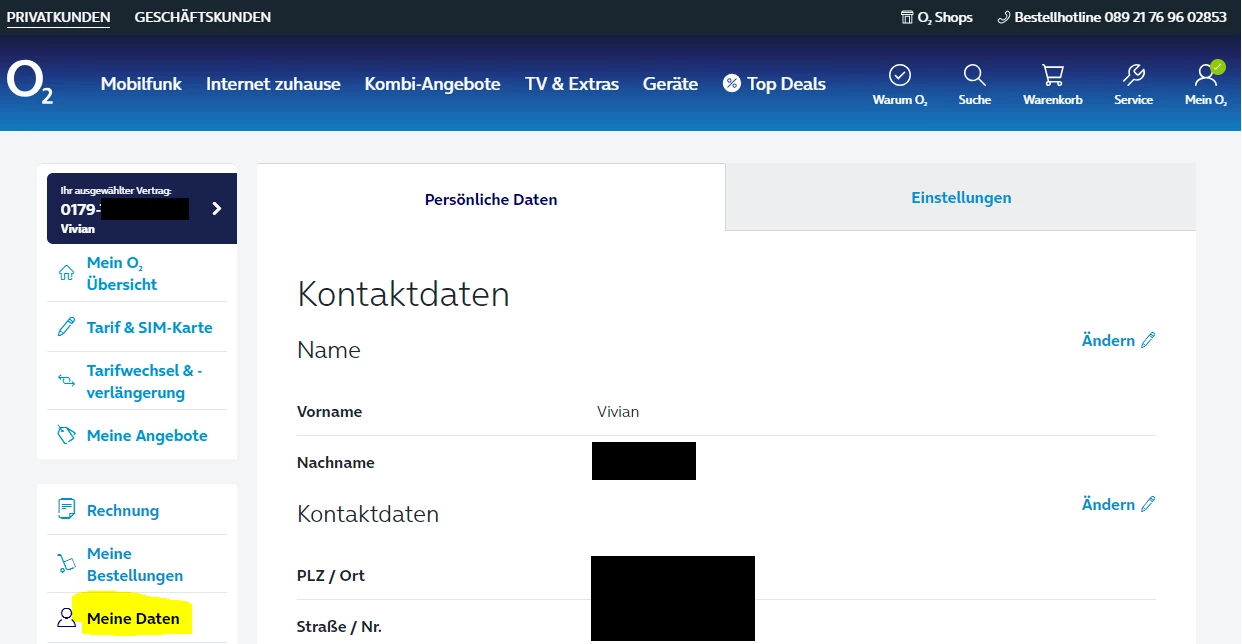This screenshot has height=644, width=1242.
Task: Click the Bestellhotline phone icon
Action: (1004, 17)
